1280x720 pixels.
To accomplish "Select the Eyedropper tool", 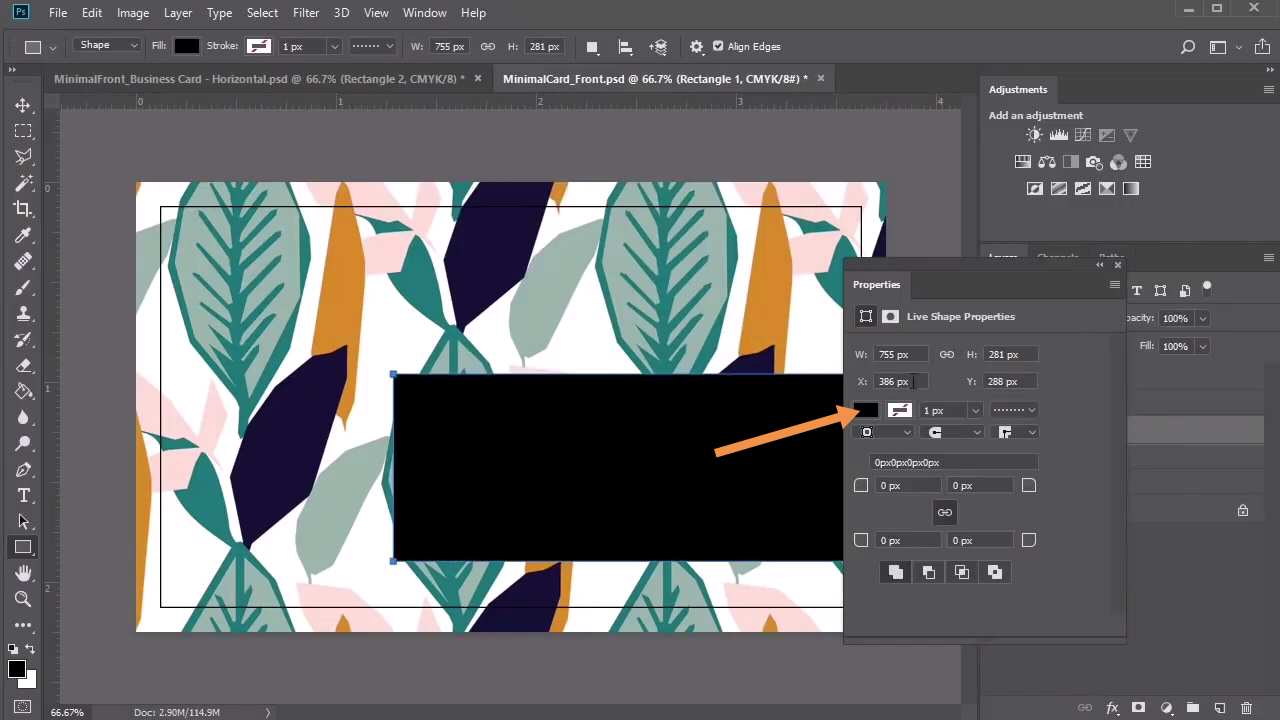I will [x=23, y=235].
